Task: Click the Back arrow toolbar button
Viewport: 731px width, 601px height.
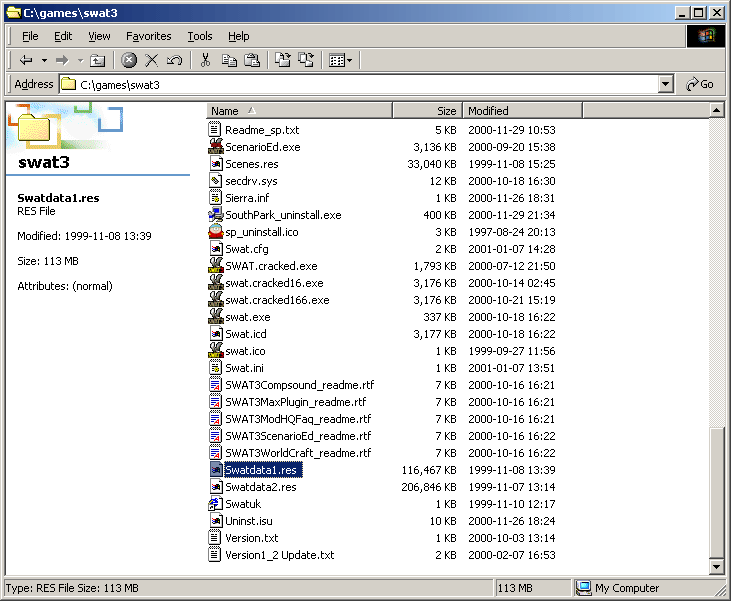Action: tap(26, 60)
